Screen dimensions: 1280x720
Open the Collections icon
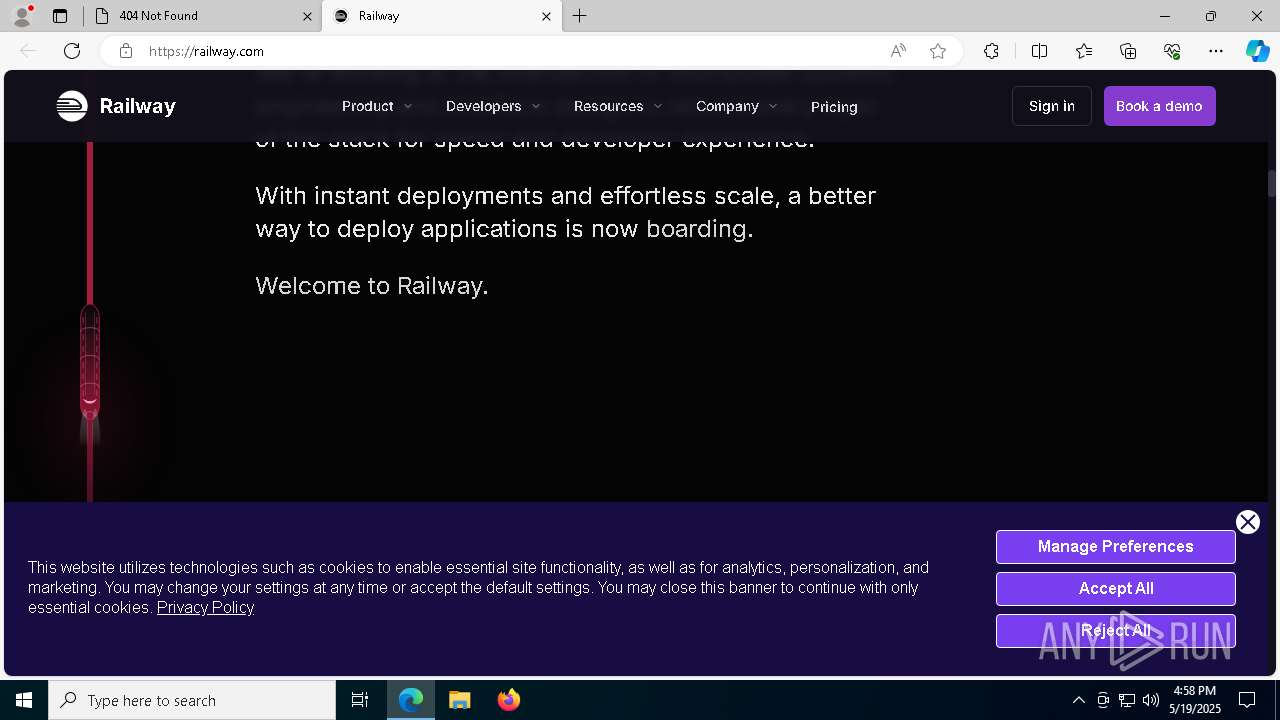[1128, 51]
